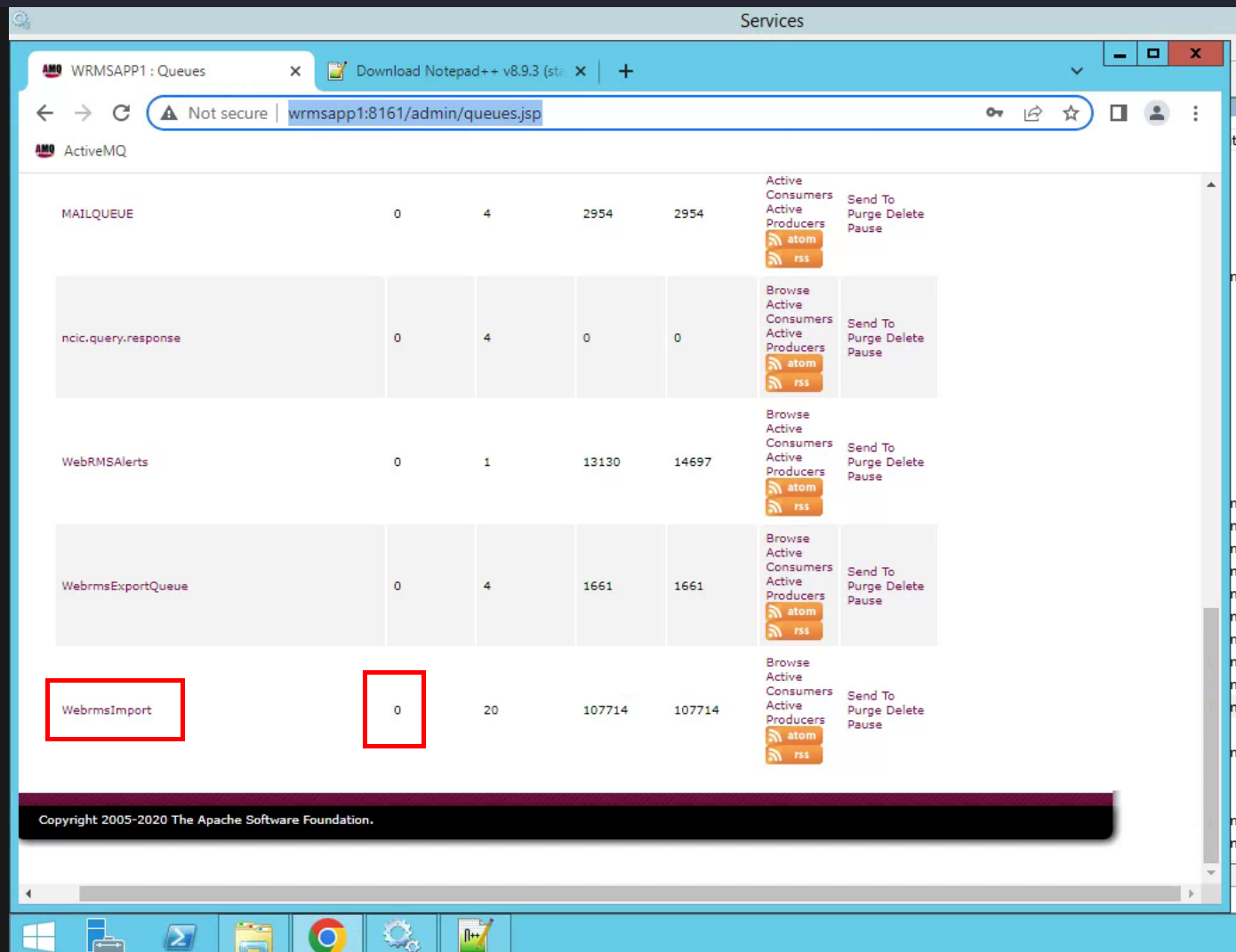
Task: Browse the WebrmsImport queue messages
Action: click(x=788, y=662)
